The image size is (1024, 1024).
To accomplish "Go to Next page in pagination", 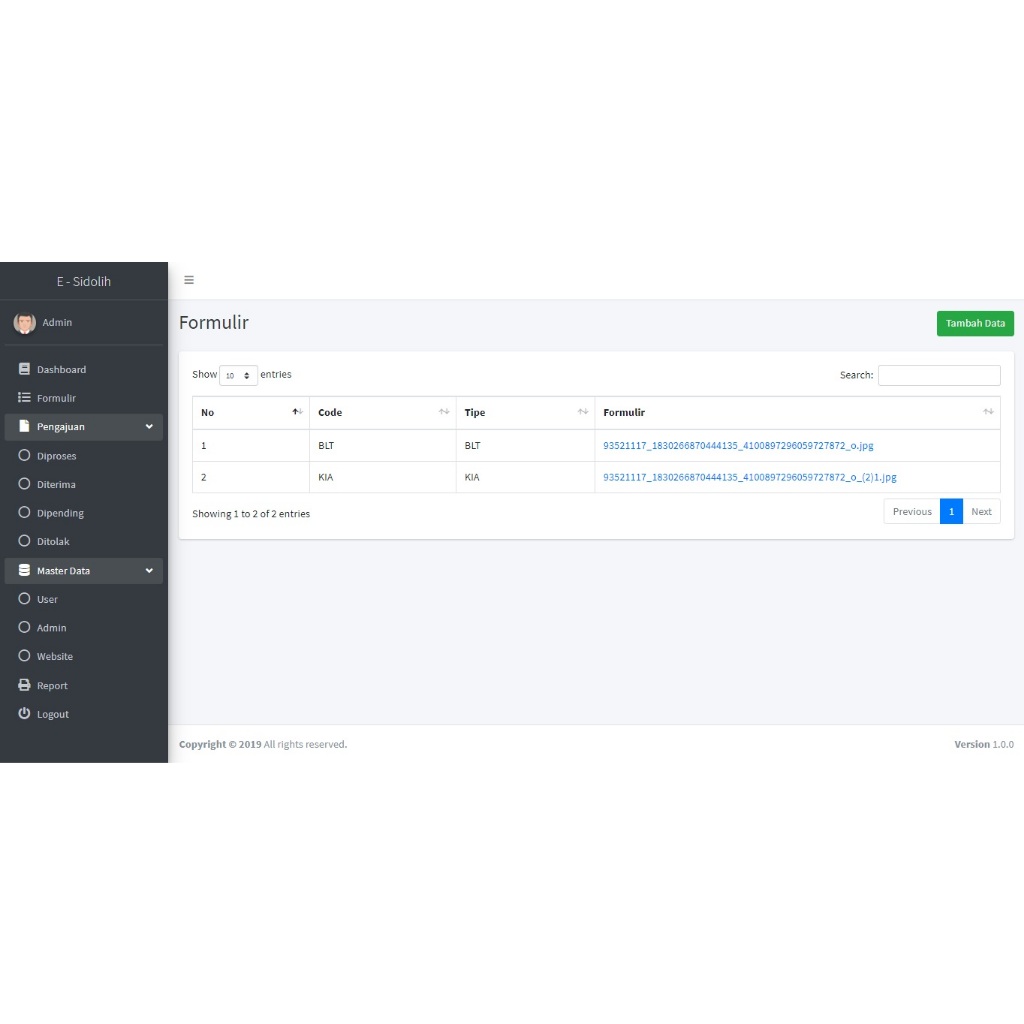I will 981,511.
